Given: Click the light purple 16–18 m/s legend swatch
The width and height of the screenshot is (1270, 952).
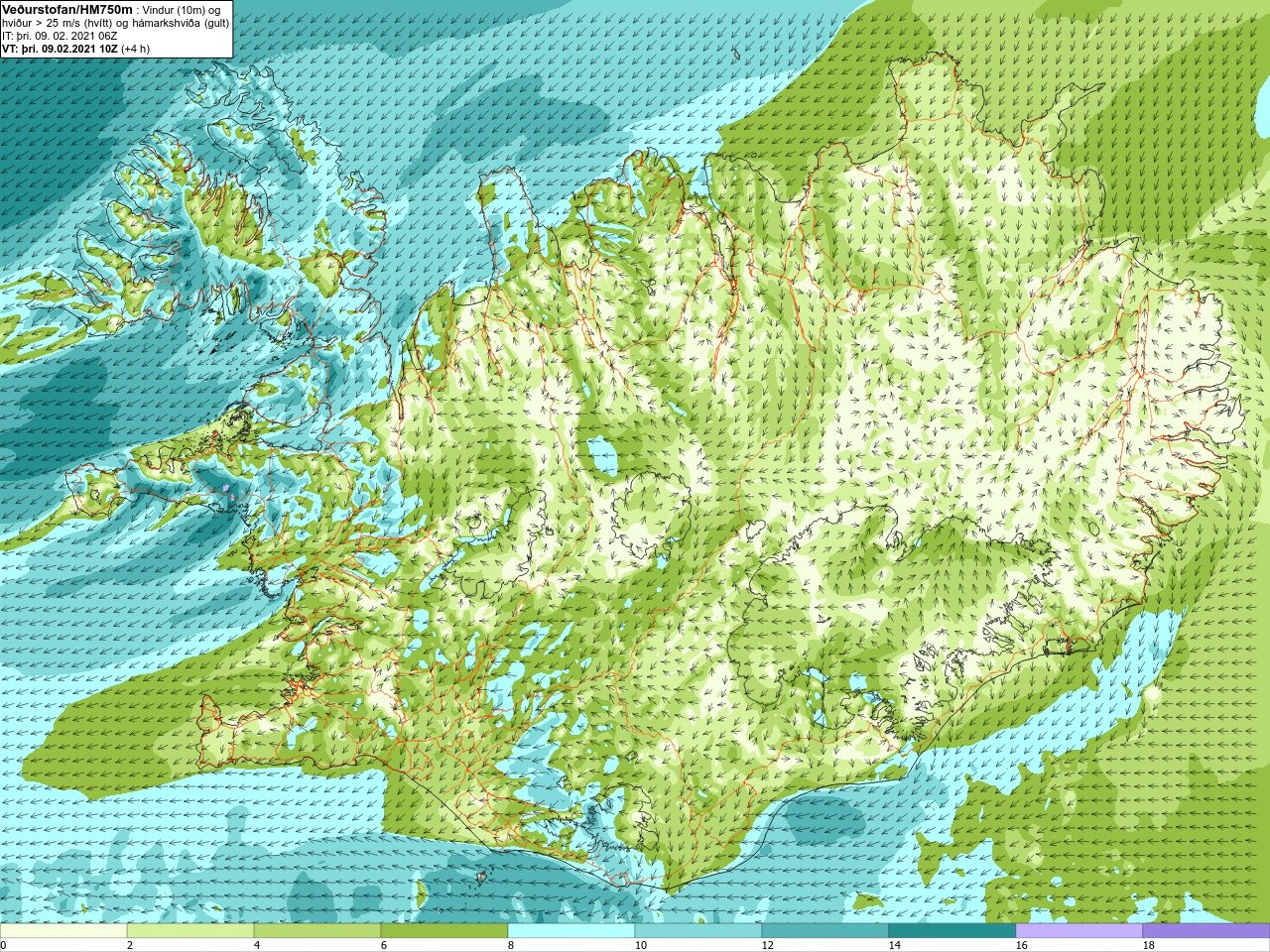Looking at the screenshot, I should pyautogui.click(x=1079, y=931).
